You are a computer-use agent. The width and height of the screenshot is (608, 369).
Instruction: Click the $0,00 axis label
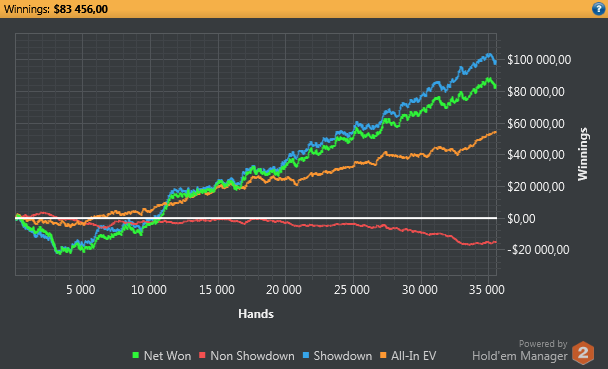pyautogui.click(x=521, y=219)
